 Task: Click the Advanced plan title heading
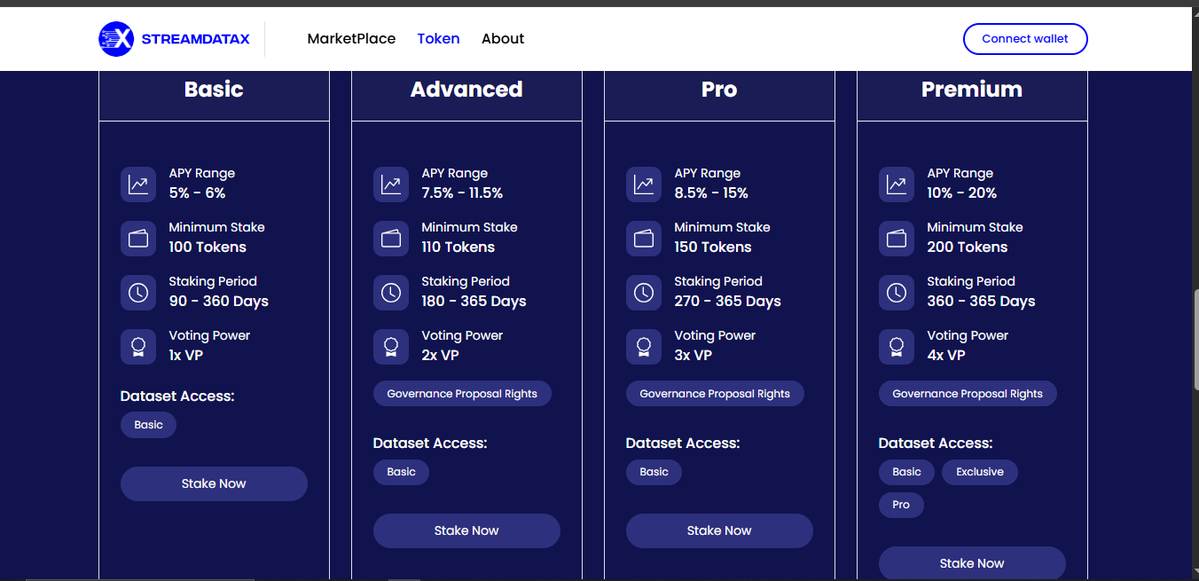(466, 89)
